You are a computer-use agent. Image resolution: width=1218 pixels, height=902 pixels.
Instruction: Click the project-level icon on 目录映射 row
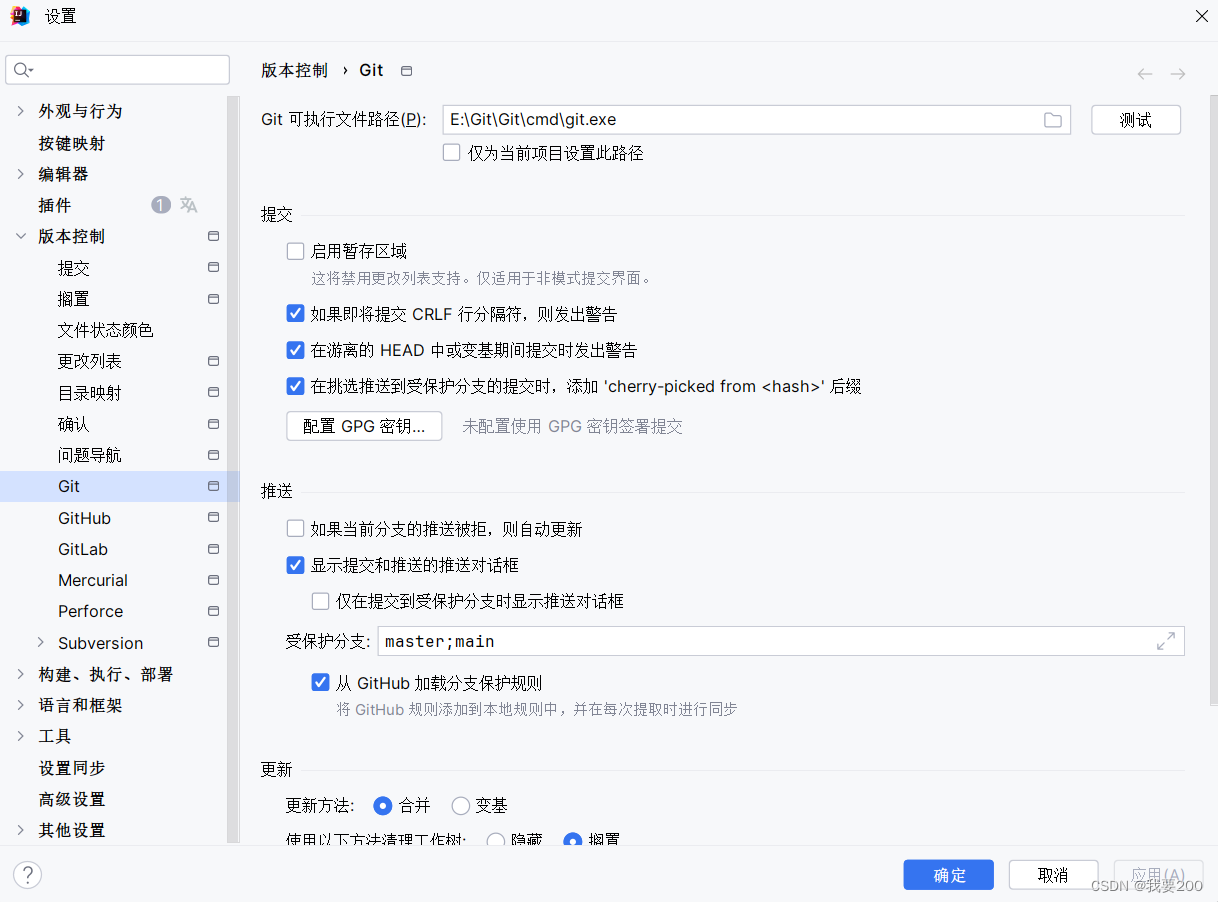coord(213,393)
